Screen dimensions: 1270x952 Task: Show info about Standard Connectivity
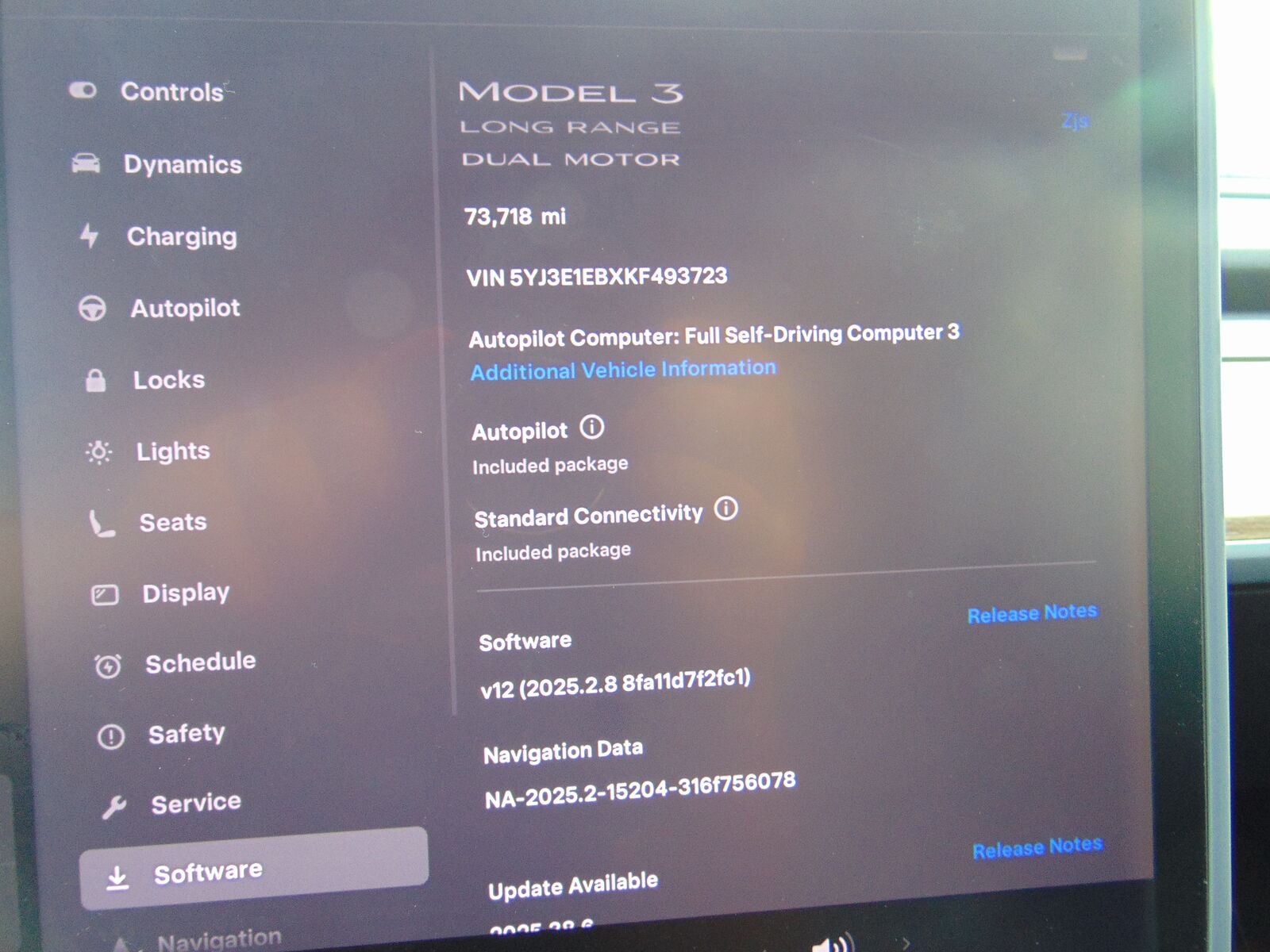tap(725, 509)
